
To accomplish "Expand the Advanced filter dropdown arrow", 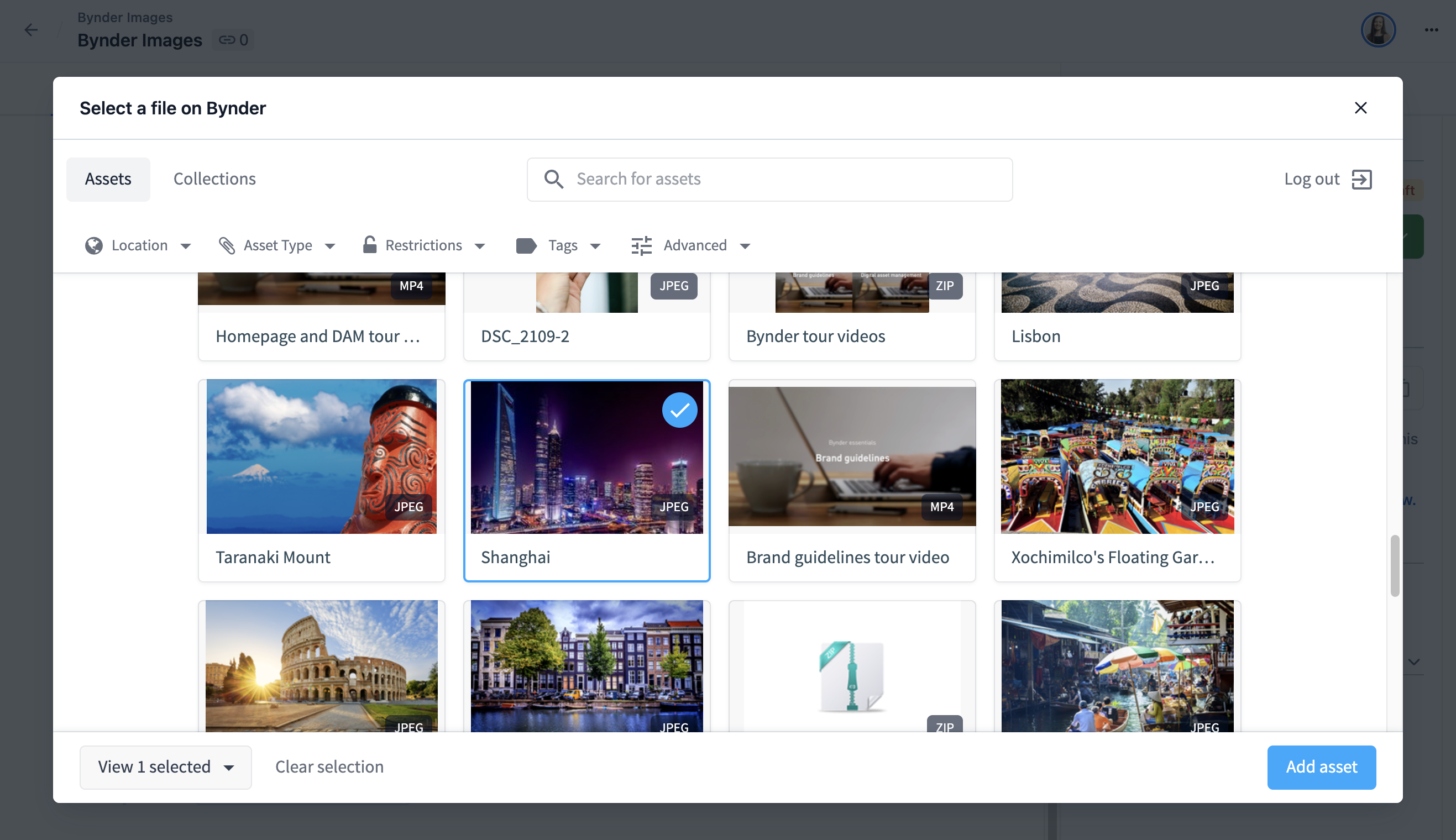I will tap(745, 246).
